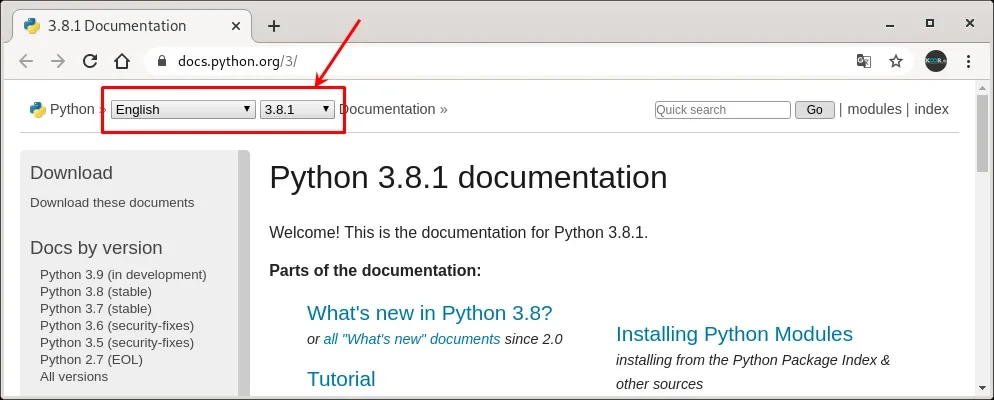Open Python 3.8 (stable) docs
Viewport: 994px width, 400px height.
click(96, 292)
